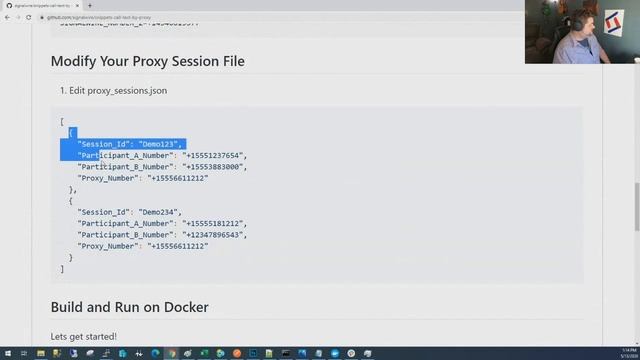
Task: Click the browser back arrow
Action: coord(7,18)
